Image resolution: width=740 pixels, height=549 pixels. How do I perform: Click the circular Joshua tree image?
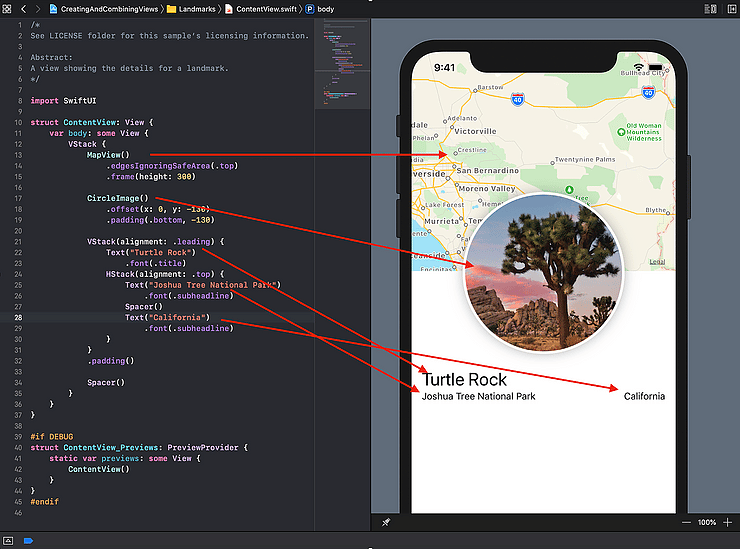point(544,272)
